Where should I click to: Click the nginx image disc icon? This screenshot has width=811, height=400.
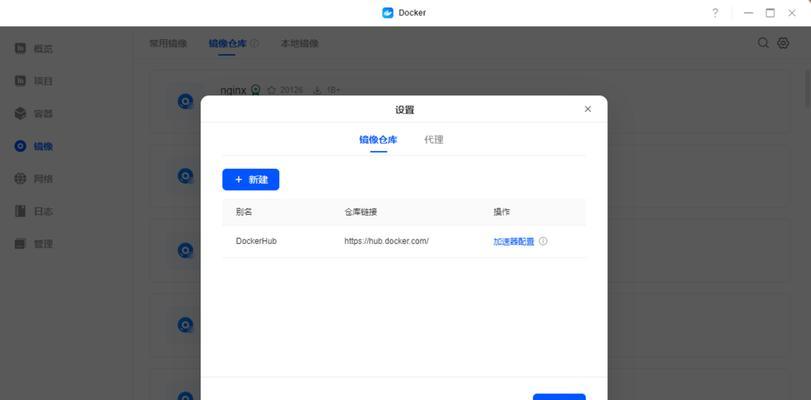tap(185, 101)
